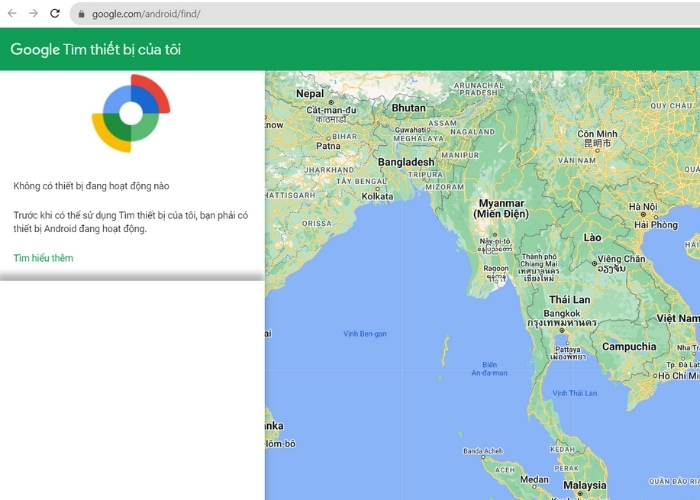Click TRIPURA state label on map
The width and height of the screenshot is (700, 500).
425,175
